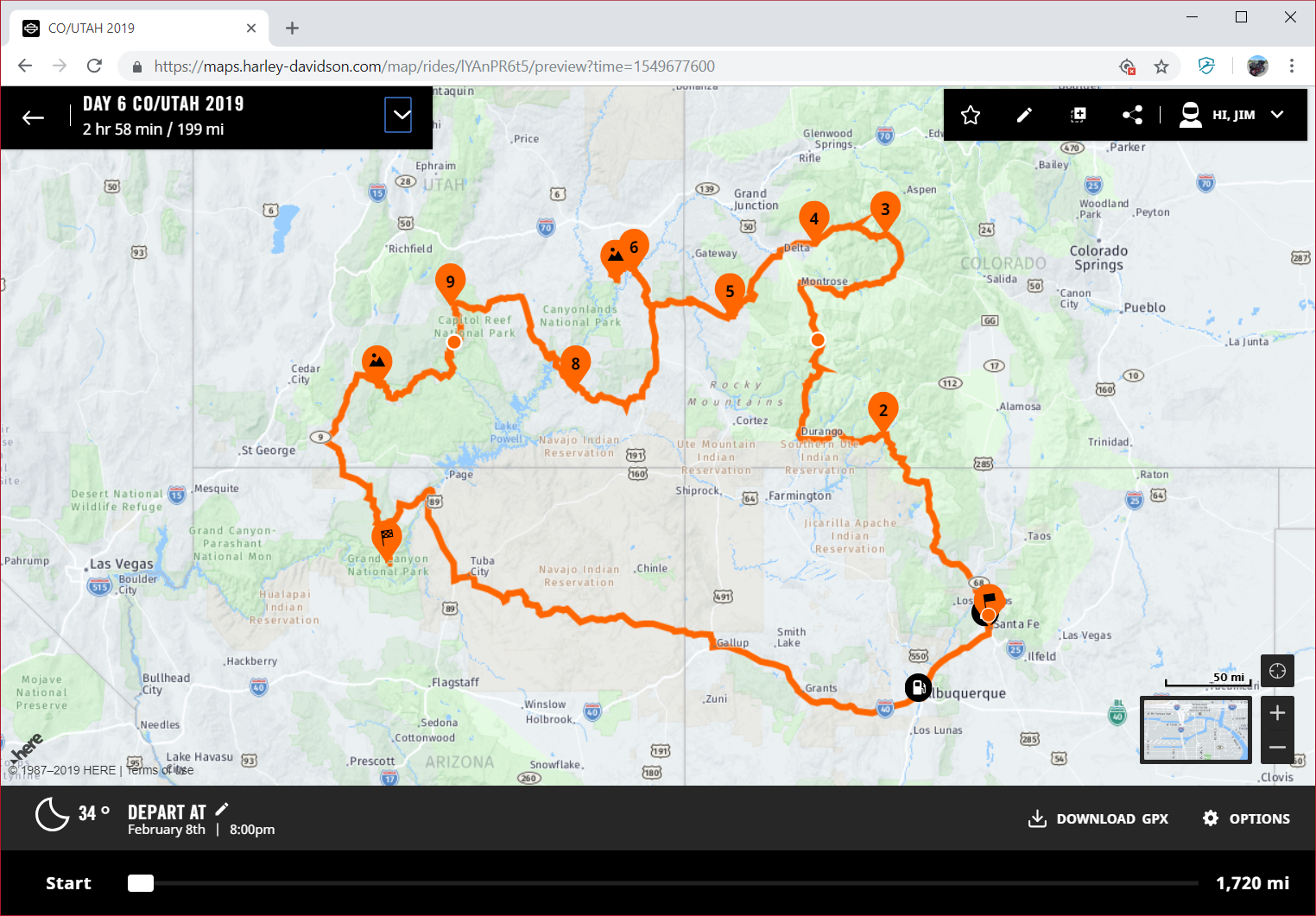The width and height of the screenshot is (1316, 916).
Task: Open Terms of Use link
Action: point(161,770)
